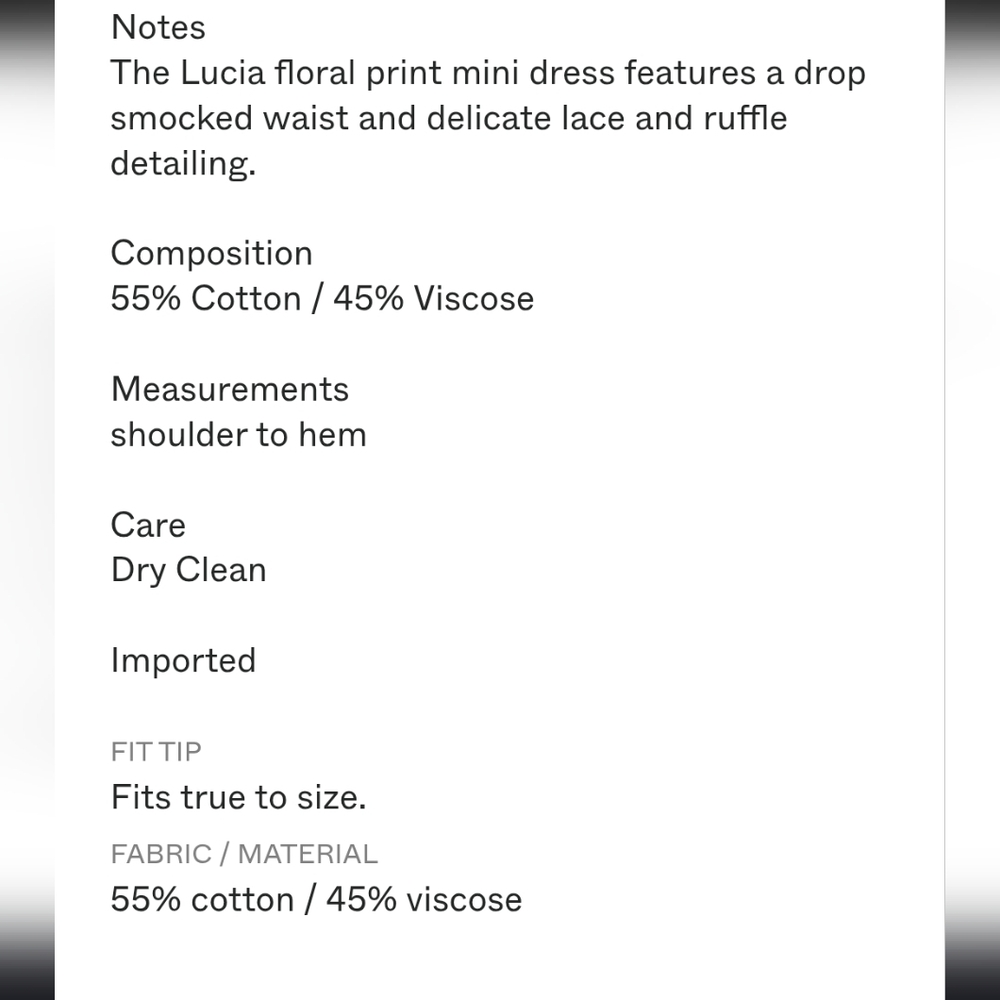Viewport: 1000px width, 1000px height.
Task: Click the word 'detailing.' in the notes
Action: coord(183,164)
